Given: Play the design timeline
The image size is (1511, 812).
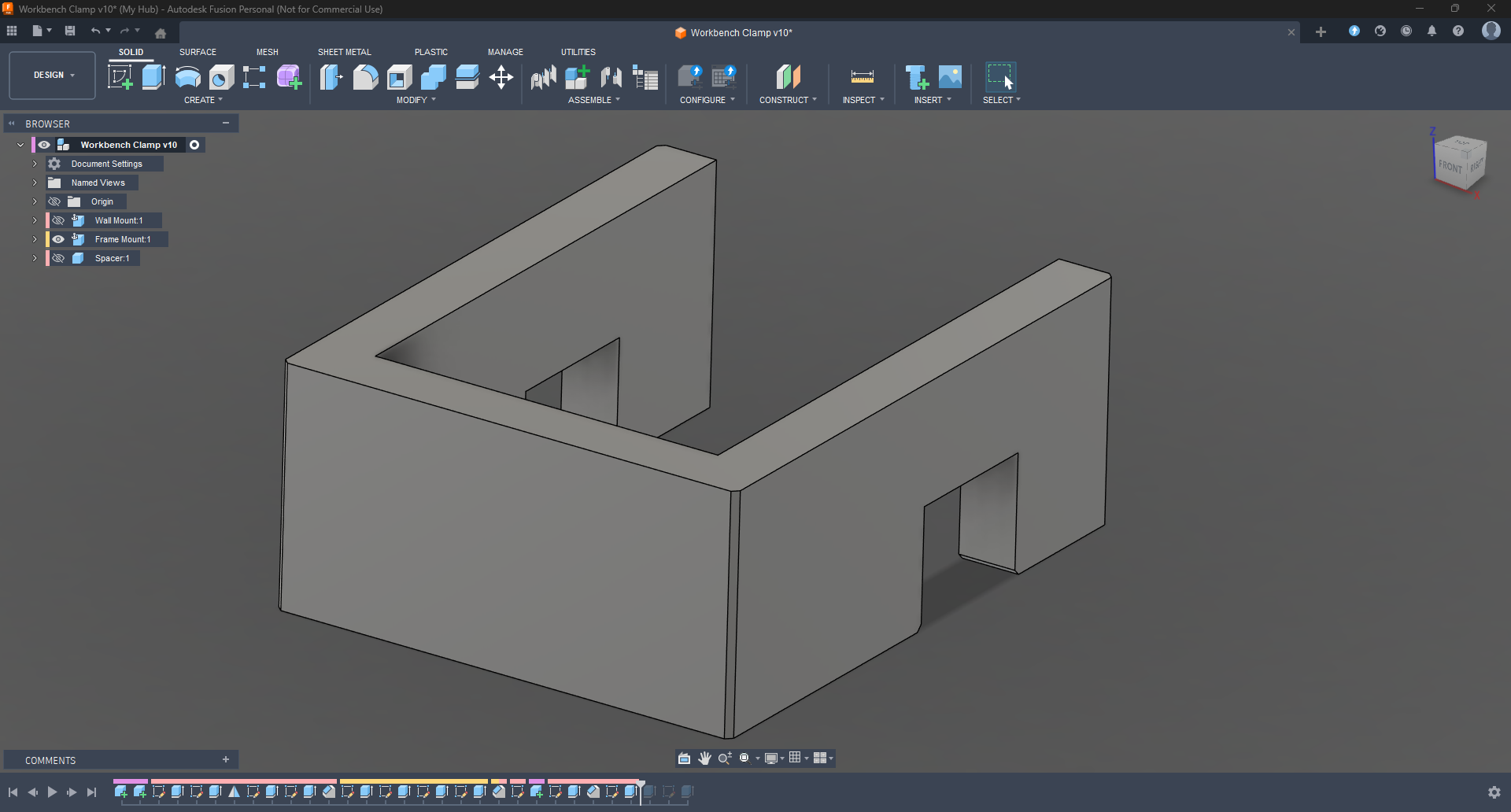Looking at the screenshot, I should 52,792.
